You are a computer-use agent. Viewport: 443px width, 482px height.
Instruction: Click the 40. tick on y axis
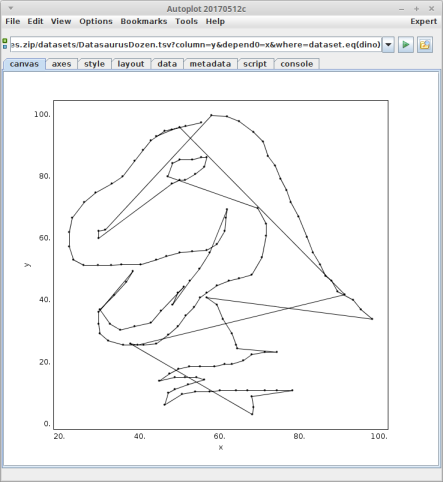tap(45, 300)
